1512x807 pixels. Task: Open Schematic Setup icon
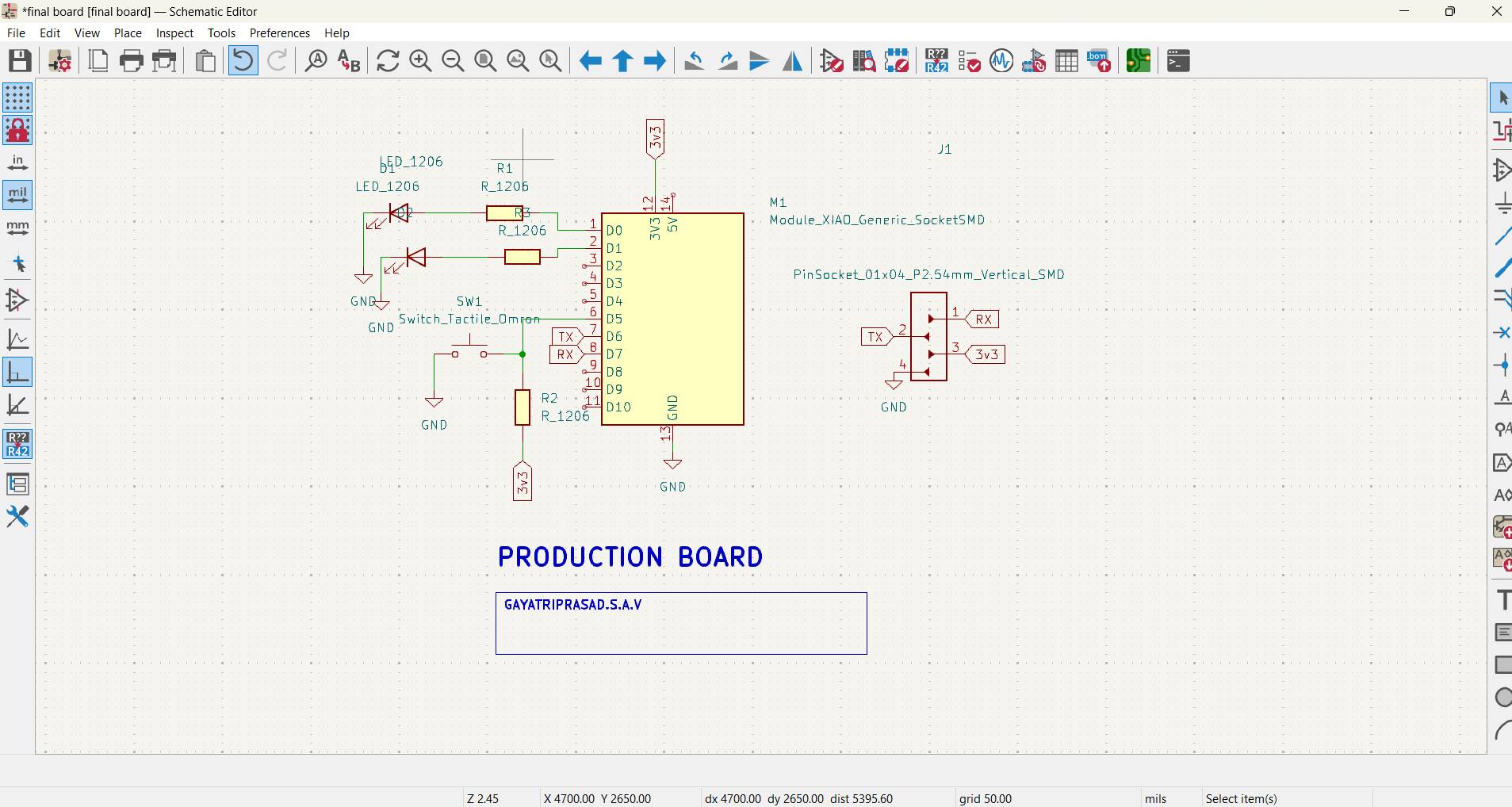tap(60, 61)
